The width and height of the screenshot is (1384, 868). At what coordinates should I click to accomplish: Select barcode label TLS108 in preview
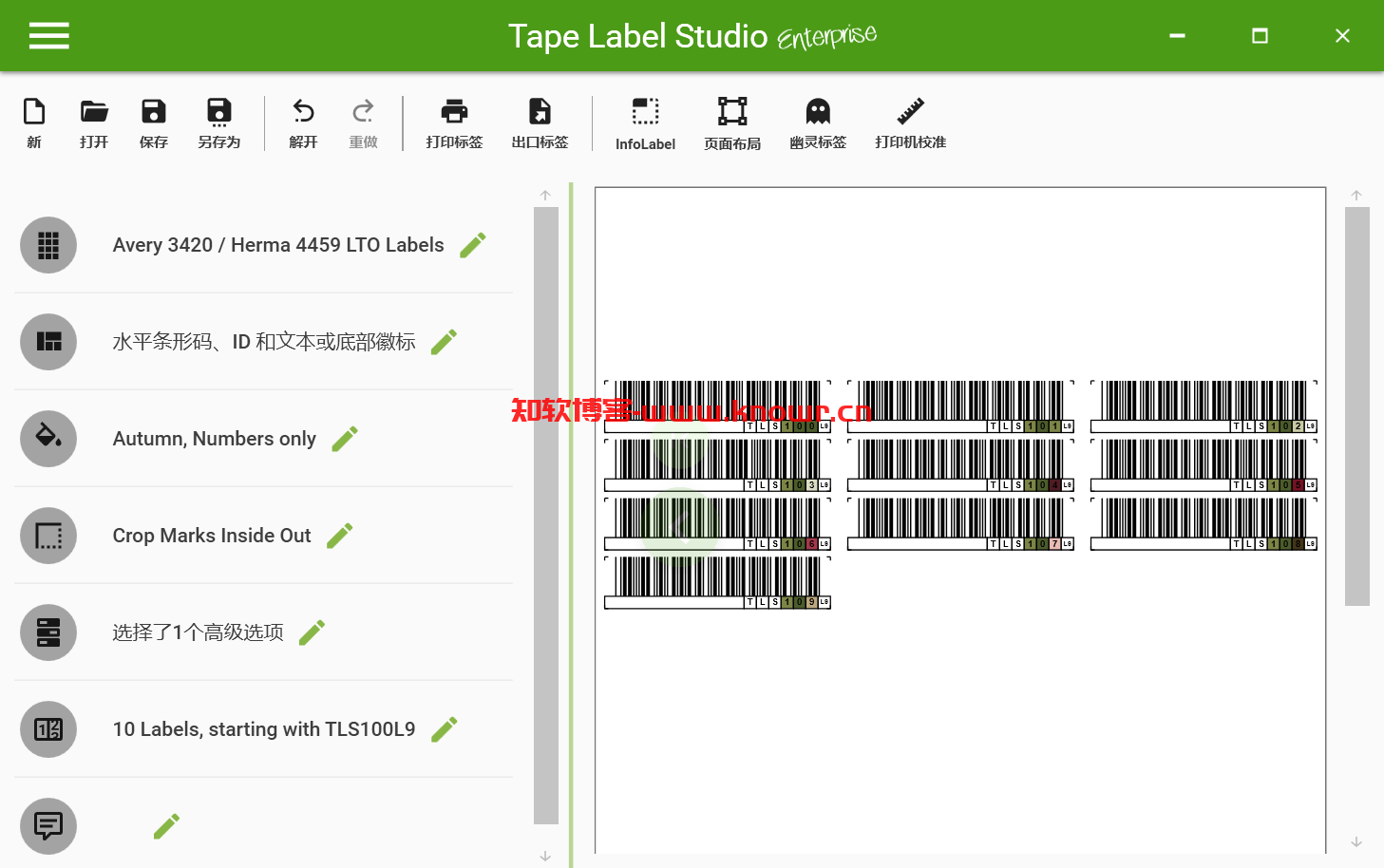click(x=1204, y=524)
